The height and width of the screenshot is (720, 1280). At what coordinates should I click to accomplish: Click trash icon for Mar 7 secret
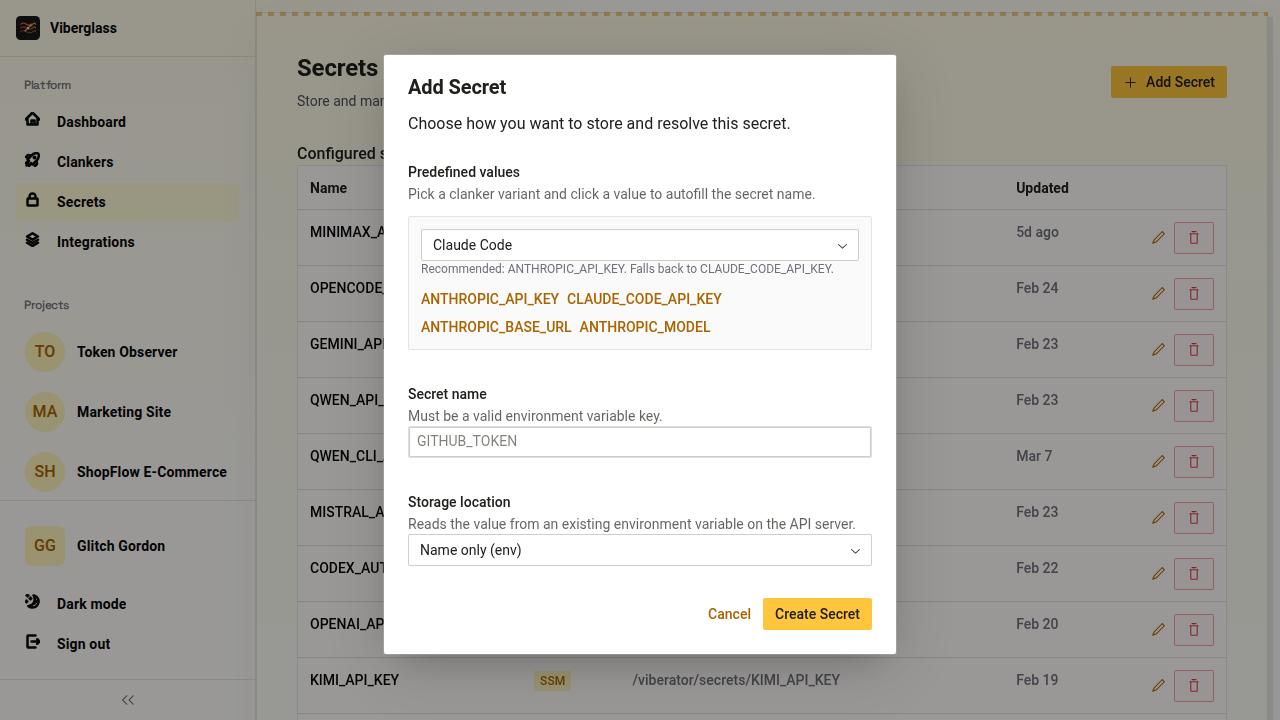click(1193, 462)
